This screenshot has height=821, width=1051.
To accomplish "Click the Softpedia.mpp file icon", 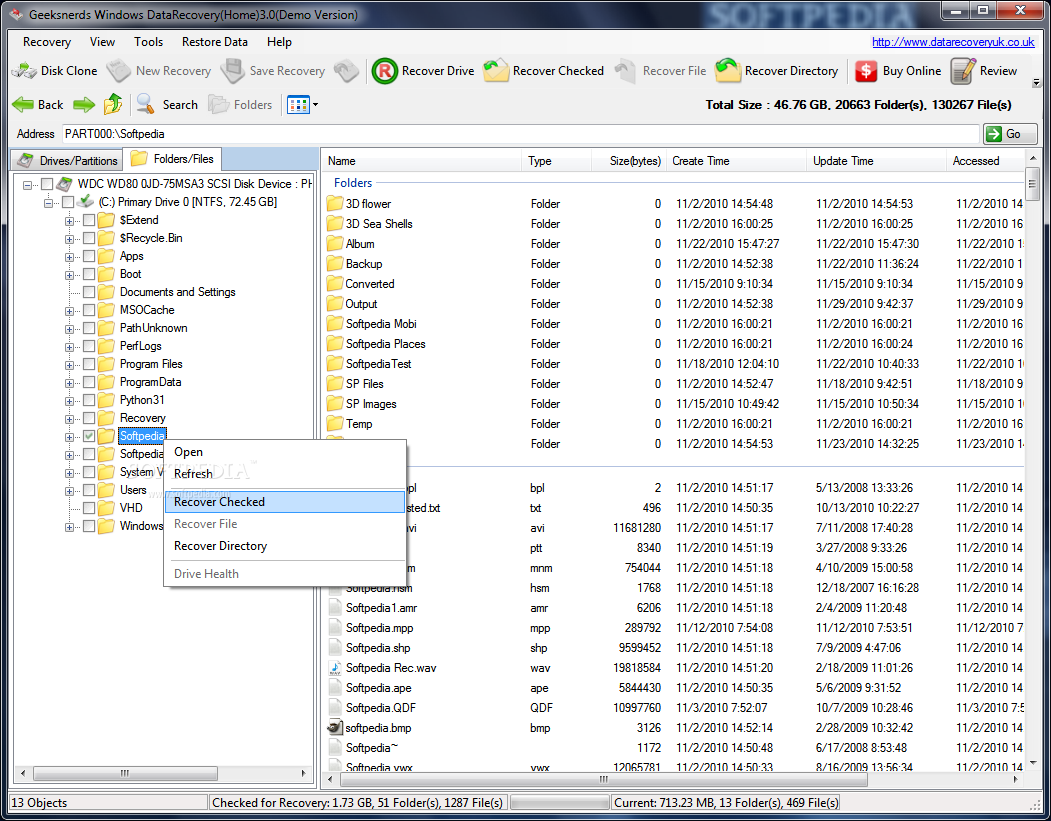I will click(x=334, y=628).
